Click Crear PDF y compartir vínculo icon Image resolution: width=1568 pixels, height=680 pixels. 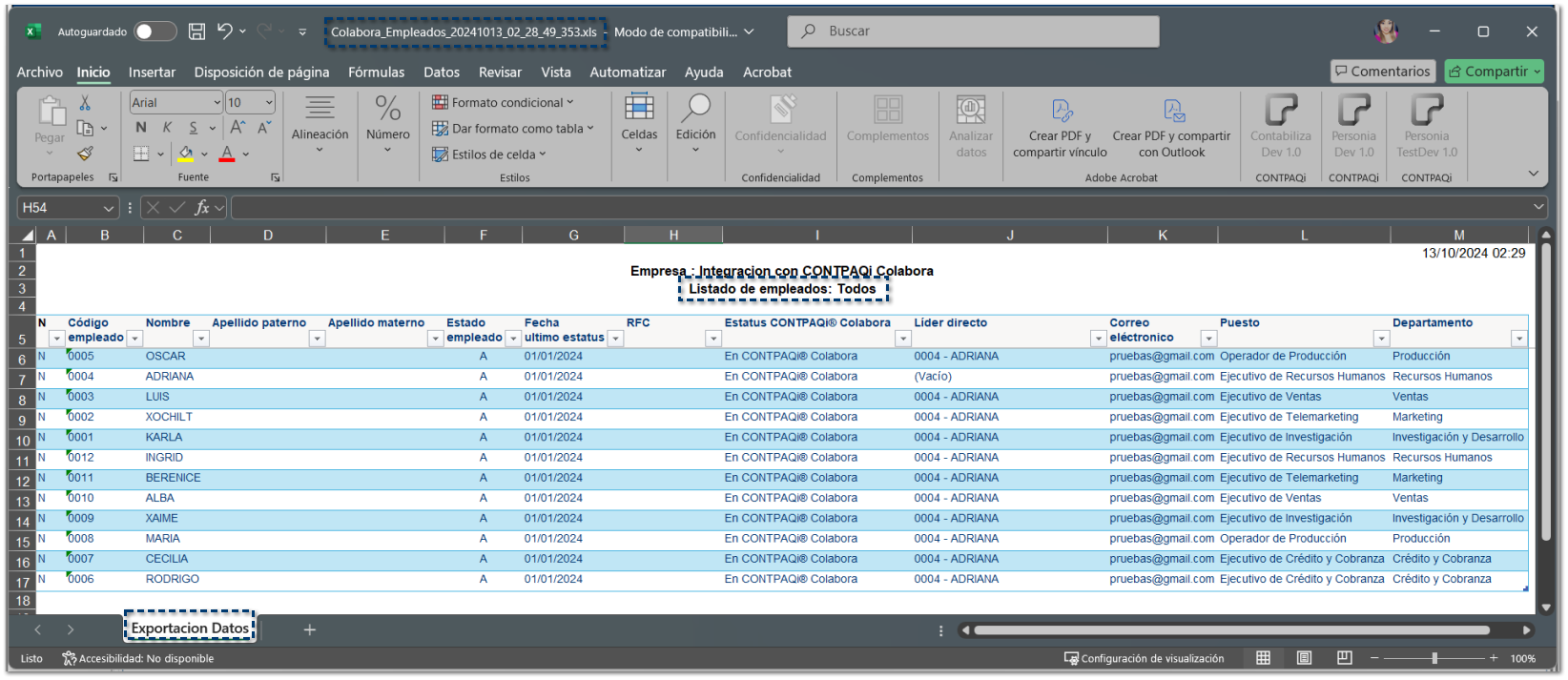pyautogui.click(x=1062, y=112)
